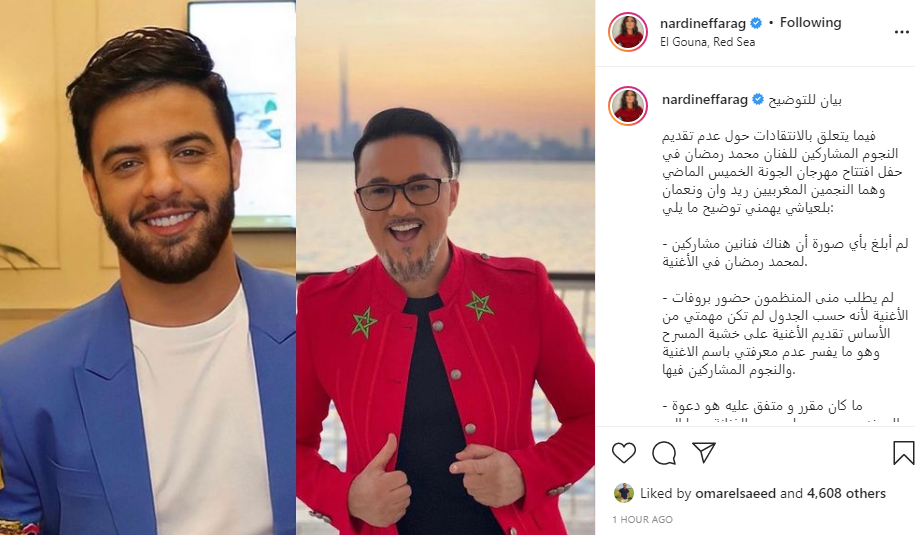This screenshot has height=535, width=915.
Task: Toggle the Following button
Action: click(x=811, y=23)
